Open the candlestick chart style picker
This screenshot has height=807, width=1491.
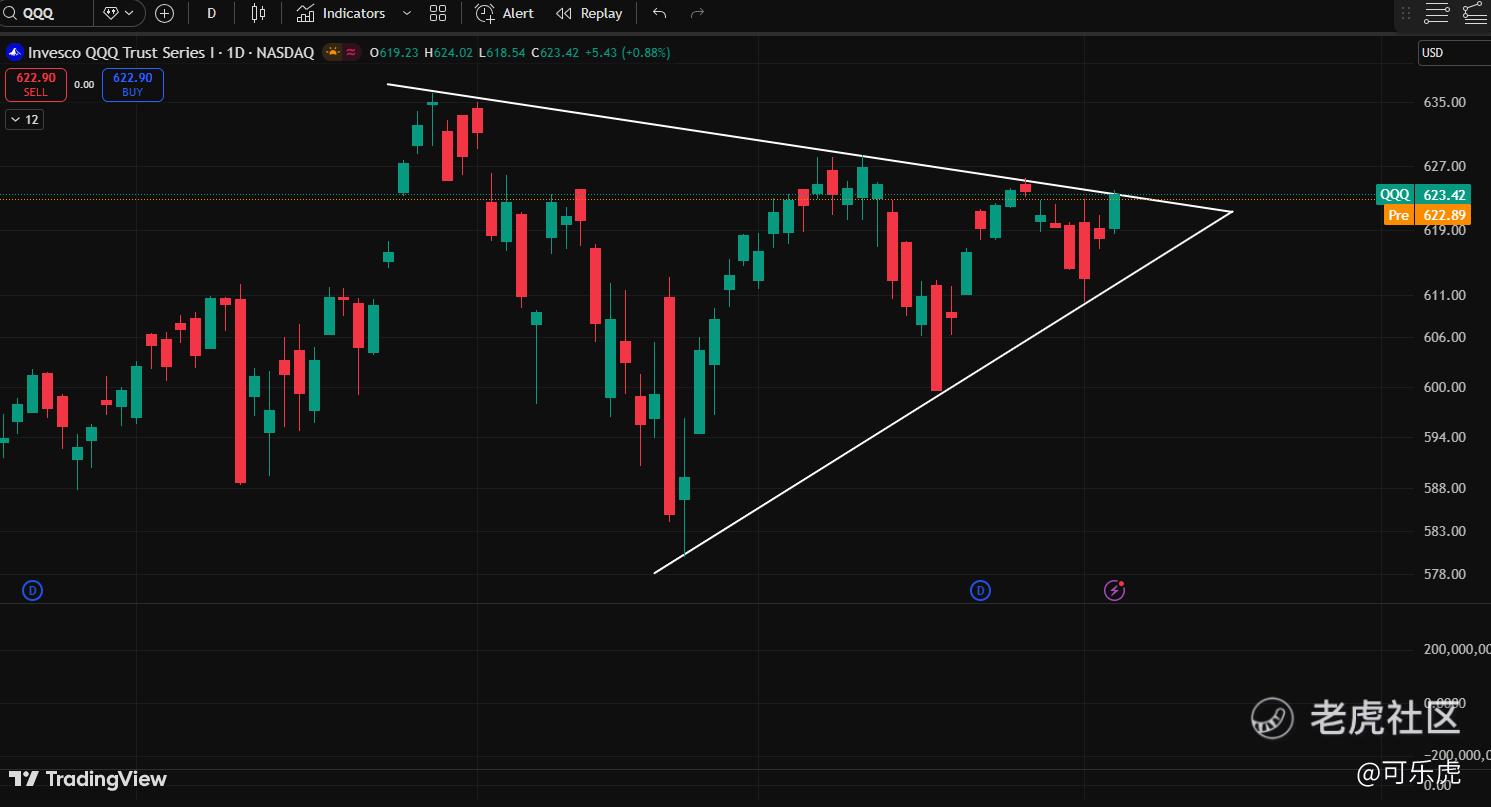tap(259, 13)
